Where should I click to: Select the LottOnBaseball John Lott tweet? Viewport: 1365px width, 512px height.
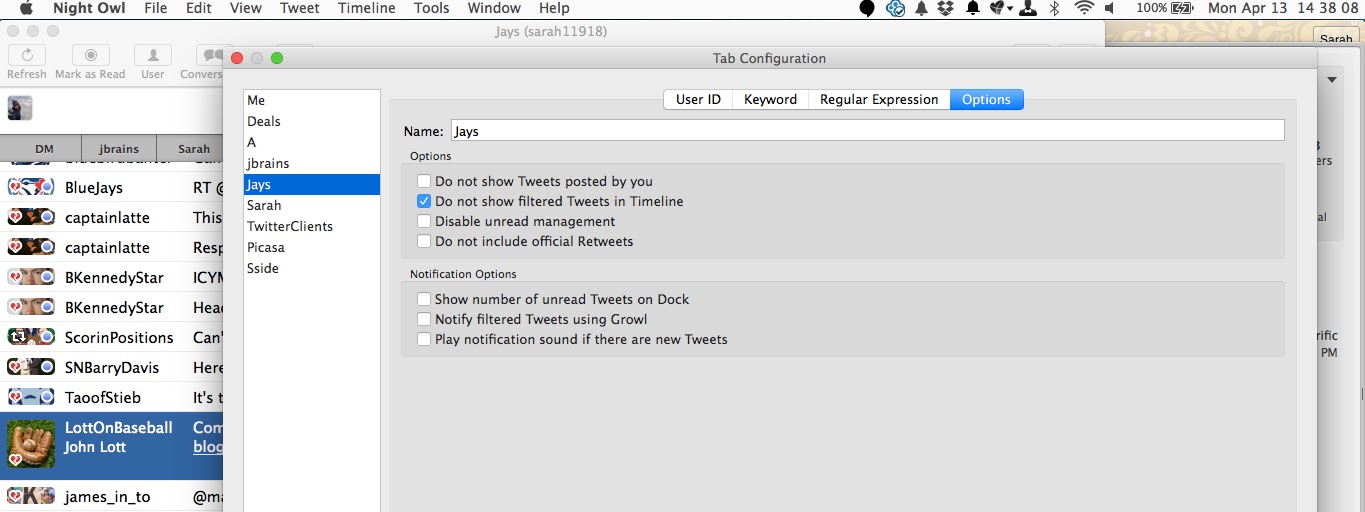click(111, 444)
